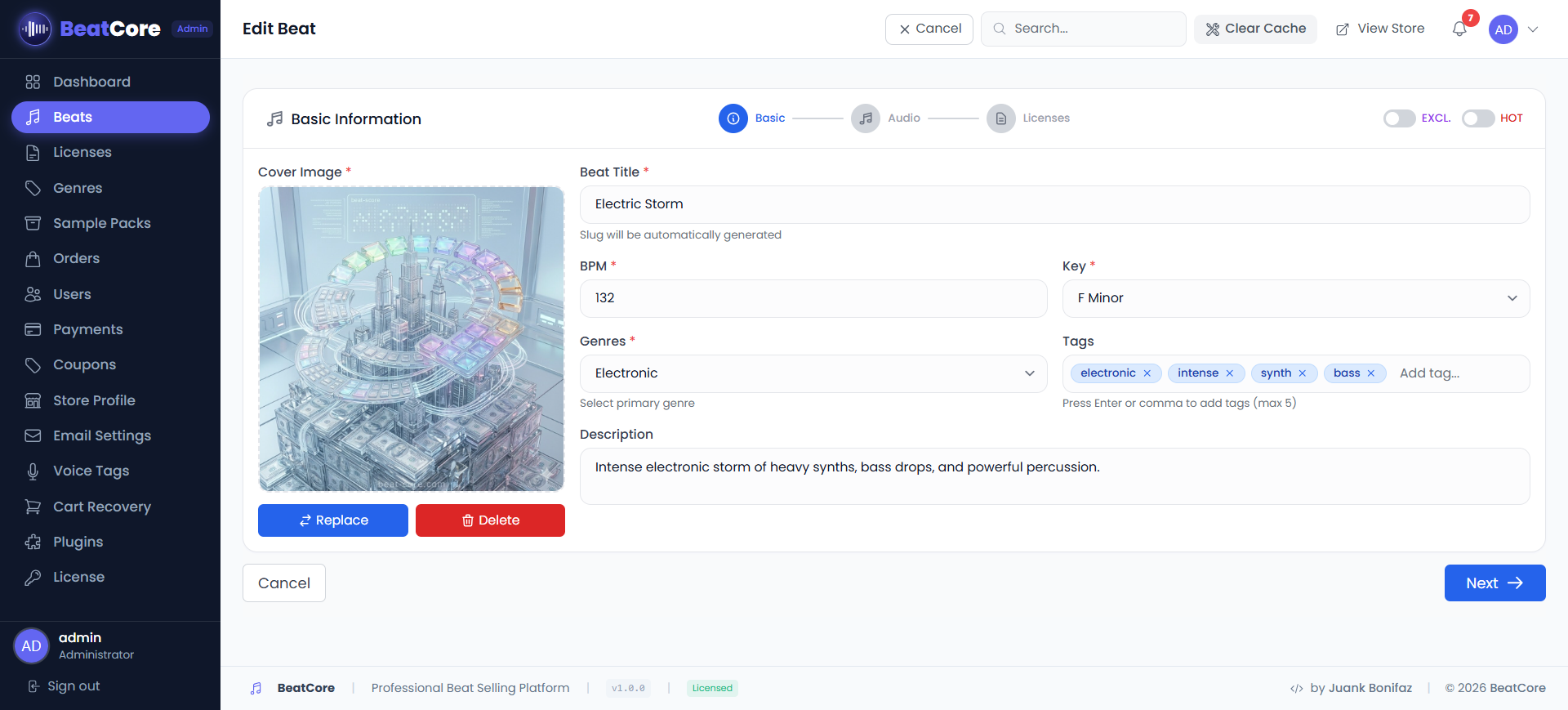Click the Beat Title input field

coord(1053,204)
